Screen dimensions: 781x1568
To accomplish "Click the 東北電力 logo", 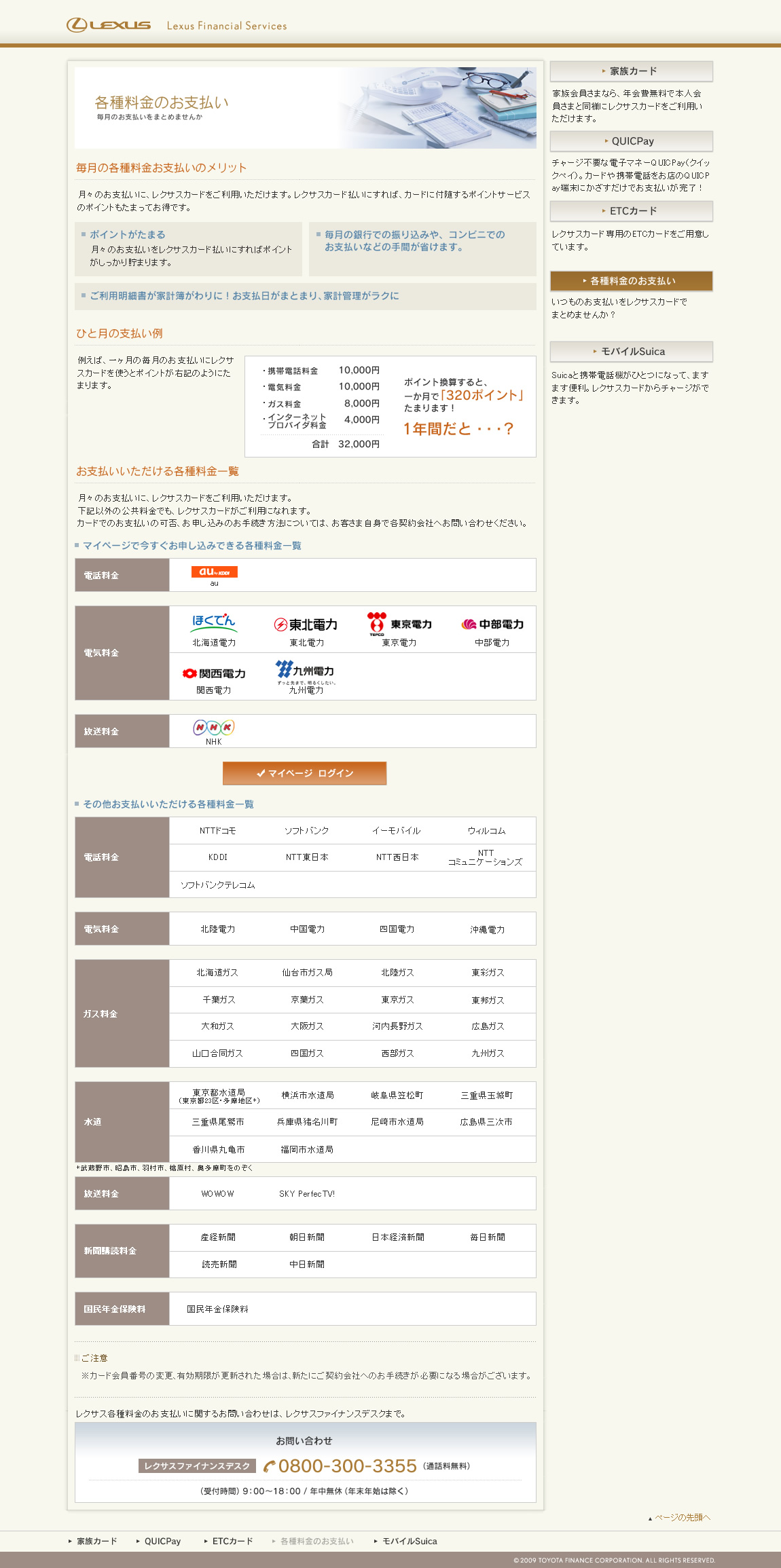I will point(306,624).
